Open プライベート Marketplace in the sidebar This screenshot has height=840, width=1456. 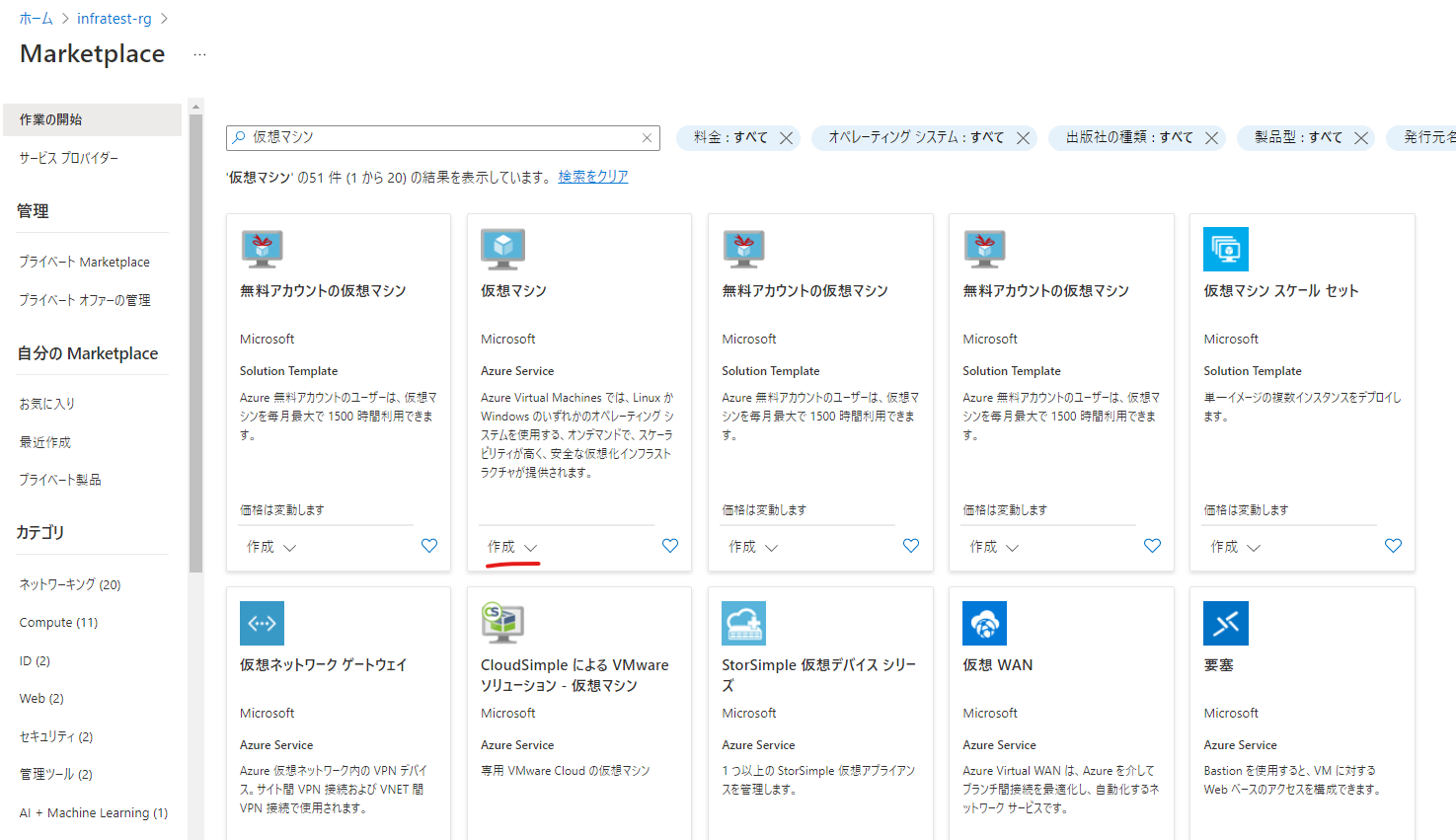[x=85, y=262]
